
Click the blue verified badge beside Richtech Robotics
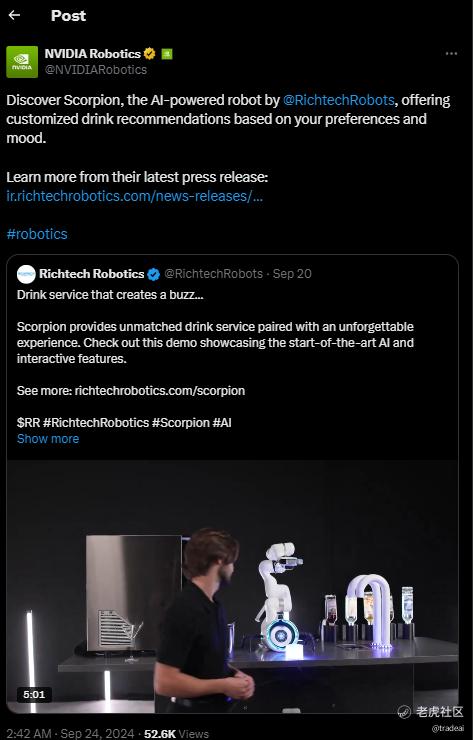(x=153, y=274)
